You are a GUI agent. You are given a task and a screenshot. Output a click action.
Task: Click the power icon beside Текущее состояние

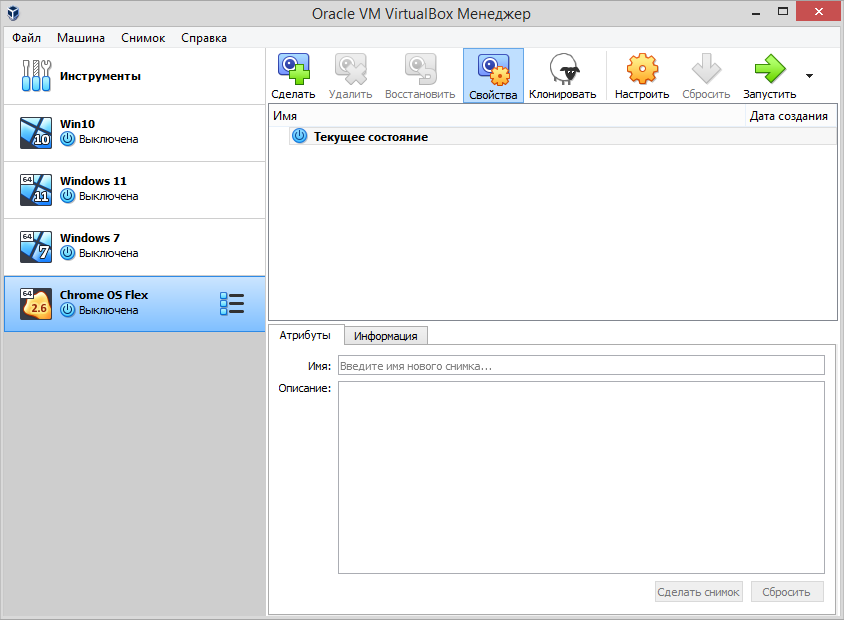299,136
